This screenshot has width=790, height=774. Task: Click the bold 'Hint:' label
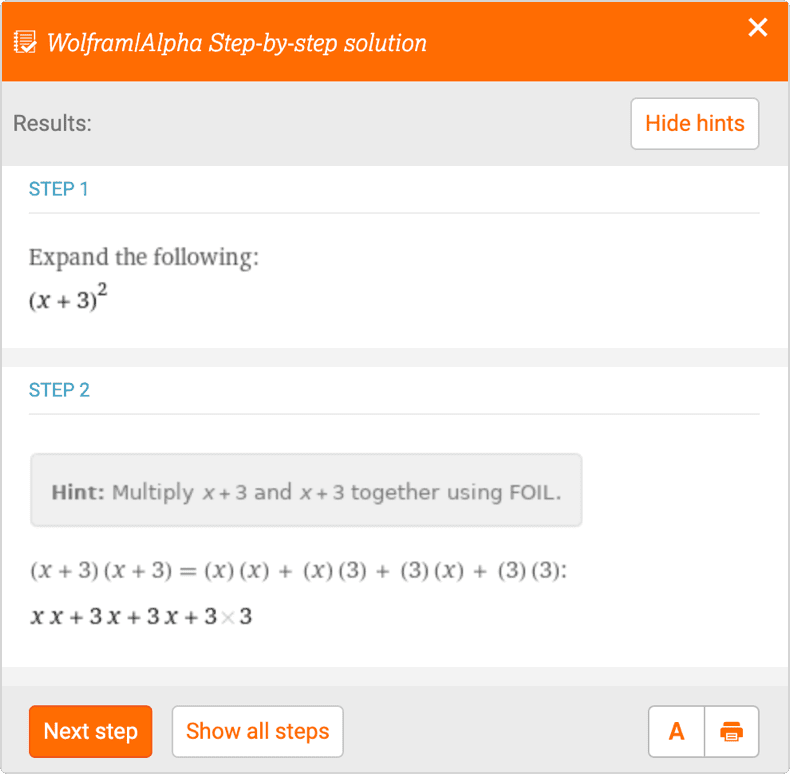point(78,492)
